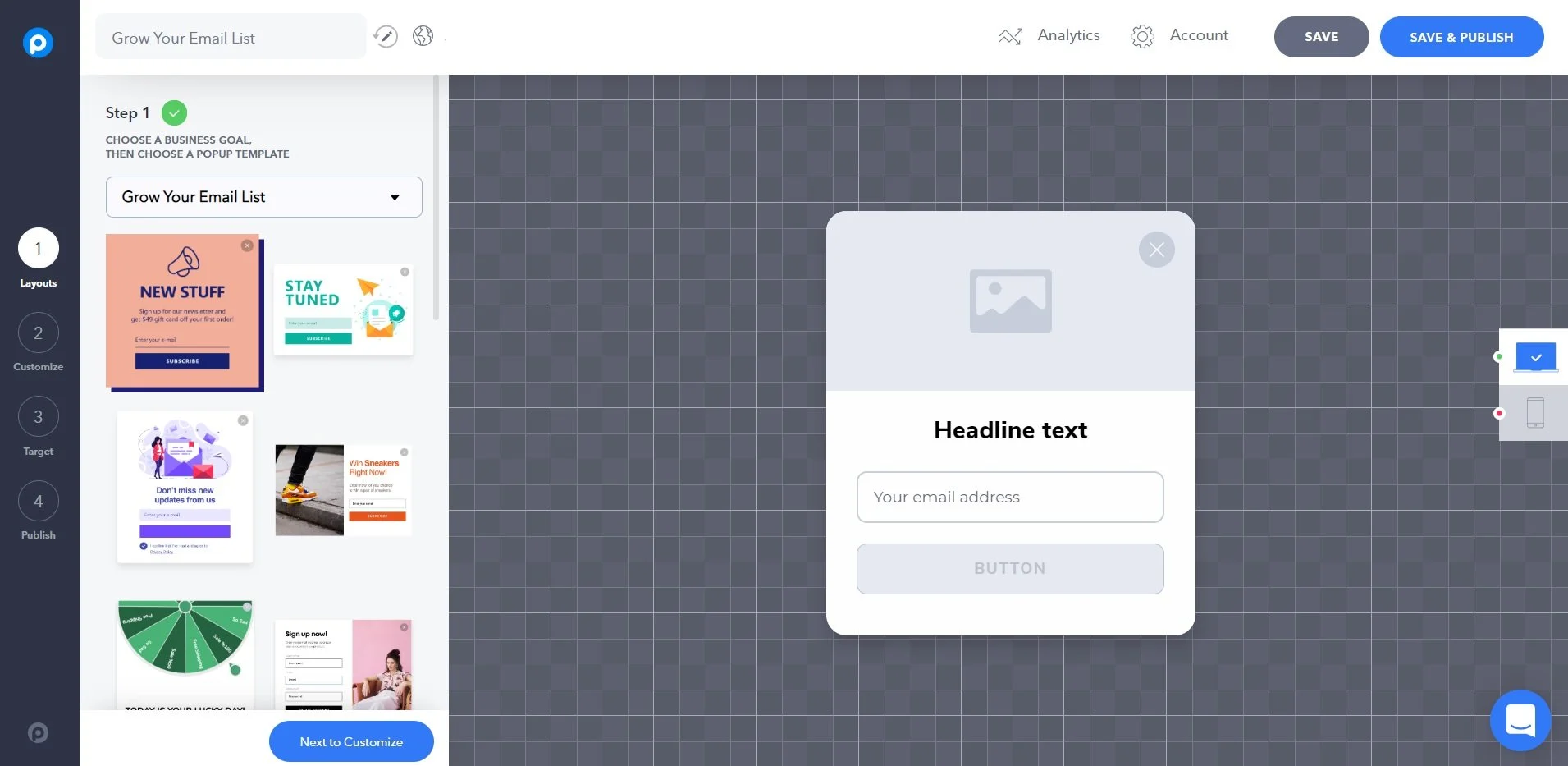The height and width of the screenshot is (766, 1568).
Task: Toggle the desktop view preview
Action: [1535, 357]
